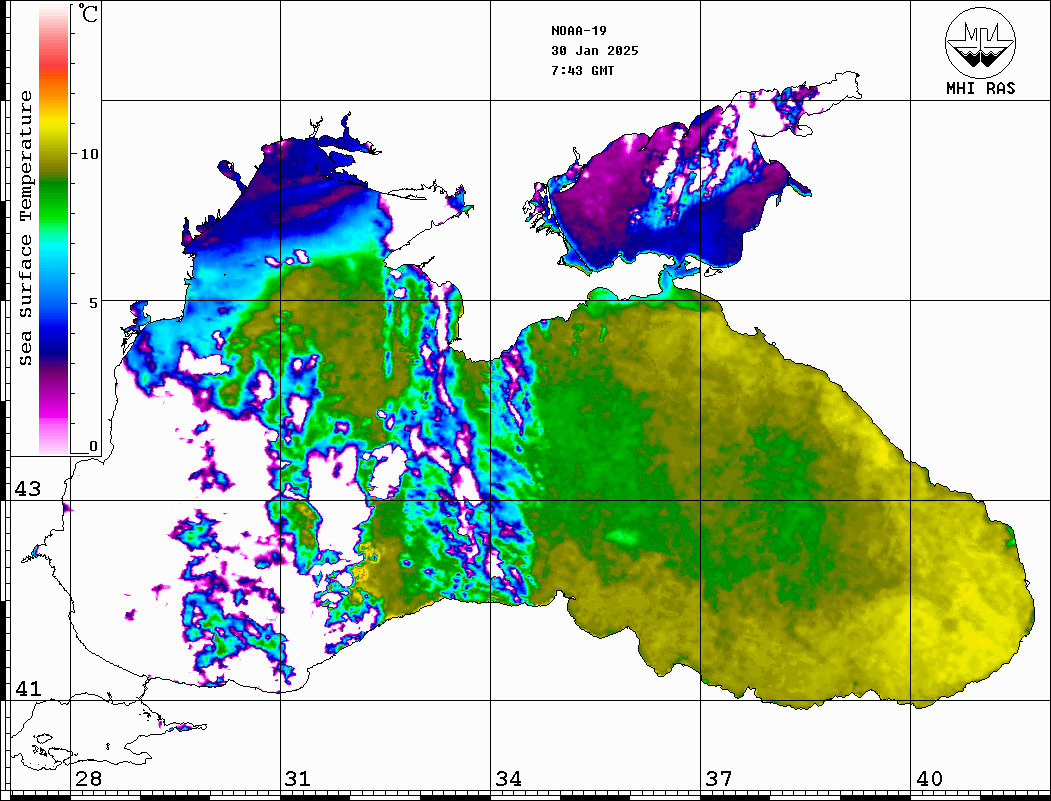This screenshot has height=801, width=1051.
Task: Click latitude label '43'
Action: click(x=28, y=489)
